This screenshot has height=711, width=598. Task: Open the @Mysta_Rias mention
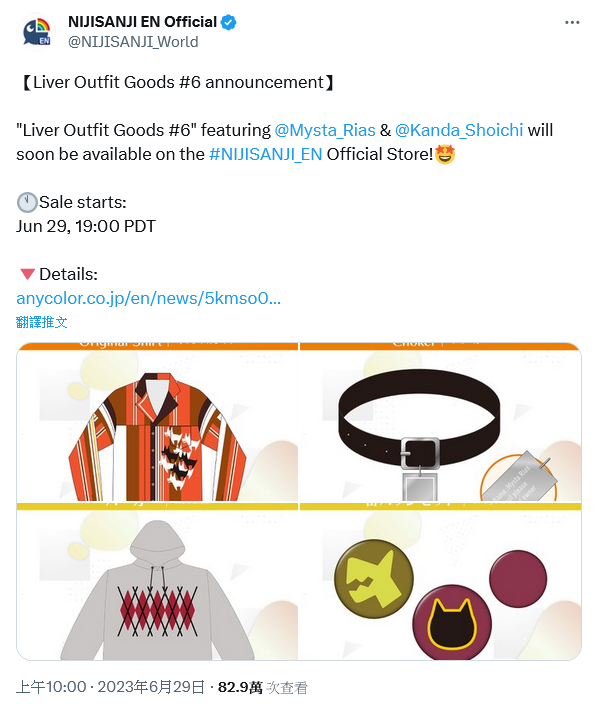(x=325, y=130)
